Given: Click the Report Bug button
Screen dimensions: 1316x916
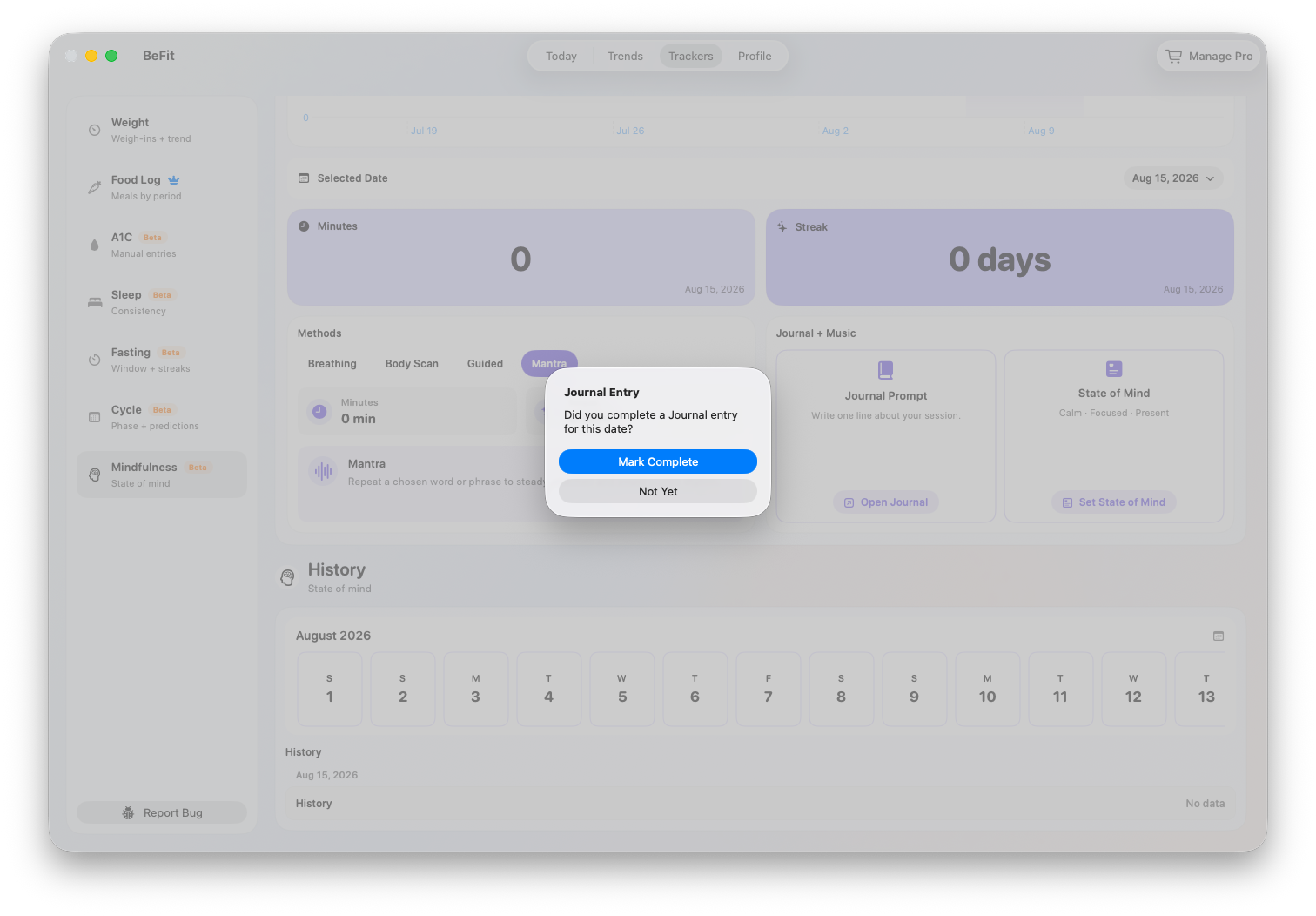Looking at the screenshot, I should pyautogui.click(x=162, y=813).
